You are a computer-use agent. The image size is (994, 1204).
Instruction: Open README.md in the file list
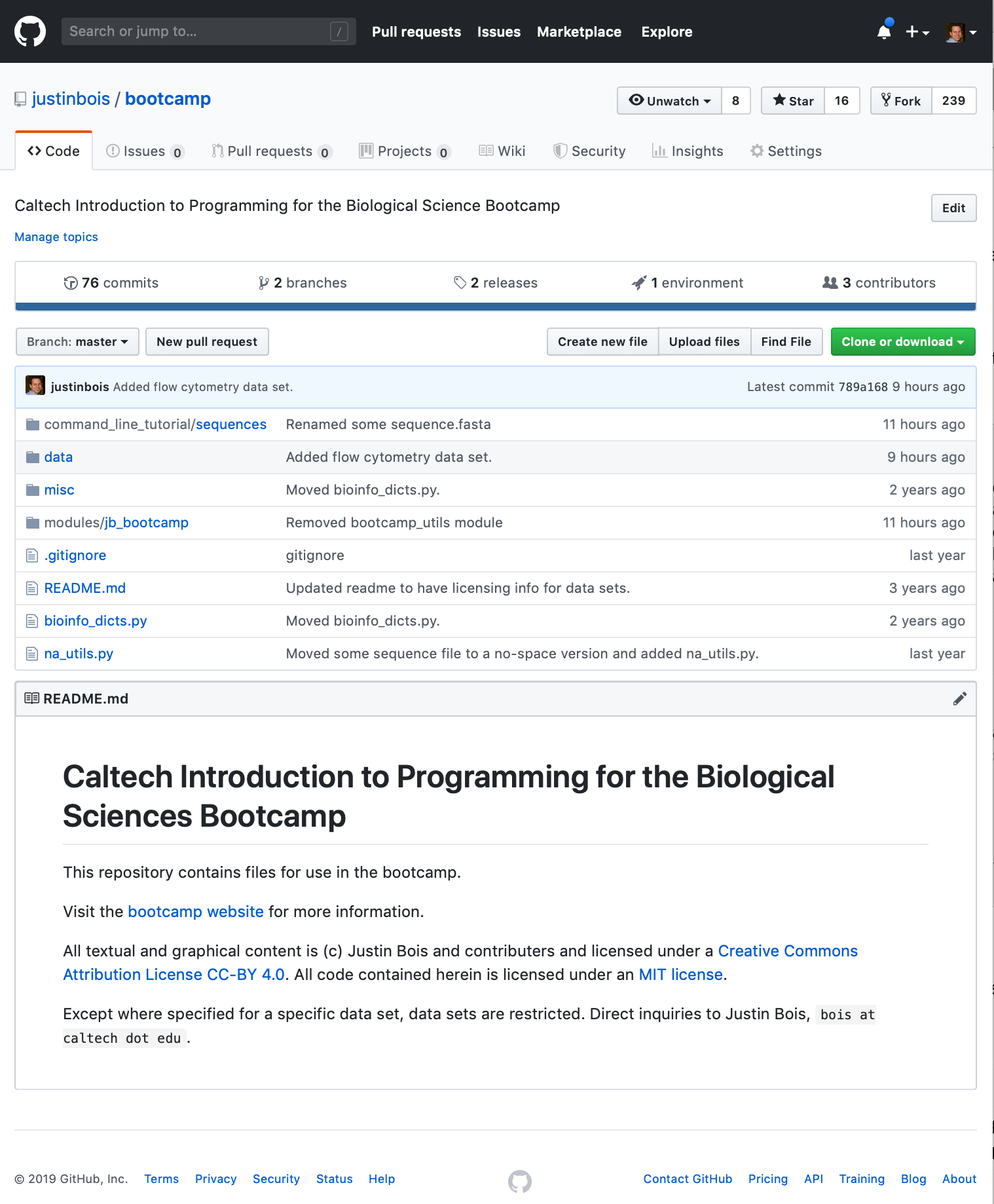pos(85,588)
